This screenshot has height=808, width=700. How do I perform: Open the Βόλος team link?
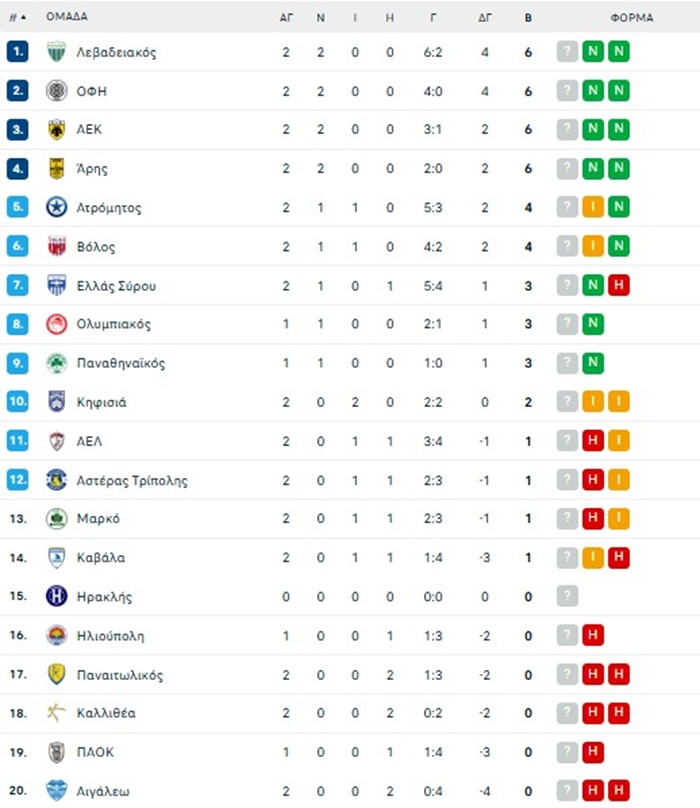96,247
